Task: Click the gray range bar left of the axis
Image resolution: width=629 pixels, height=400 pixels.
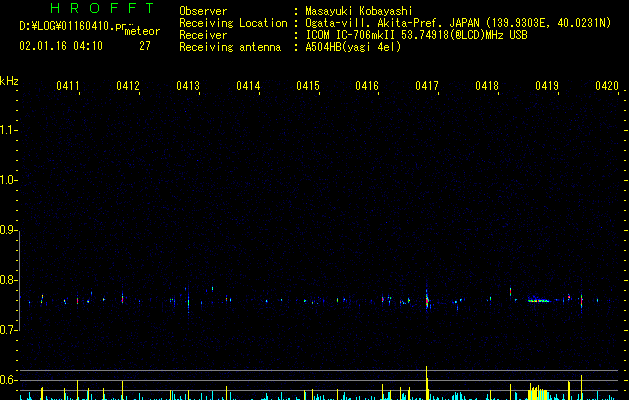Action: [x=19, y=280]
